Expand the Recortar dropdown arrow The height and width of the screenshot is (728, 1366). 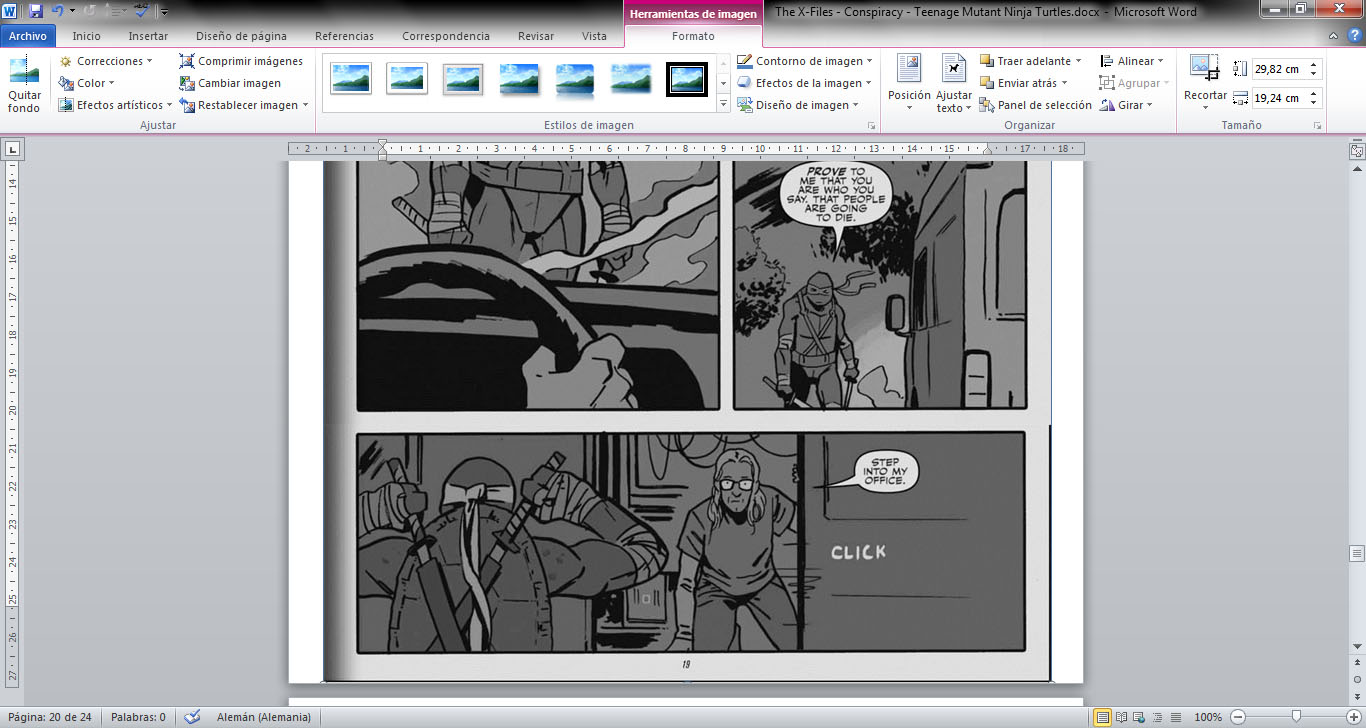[1205, 107]
